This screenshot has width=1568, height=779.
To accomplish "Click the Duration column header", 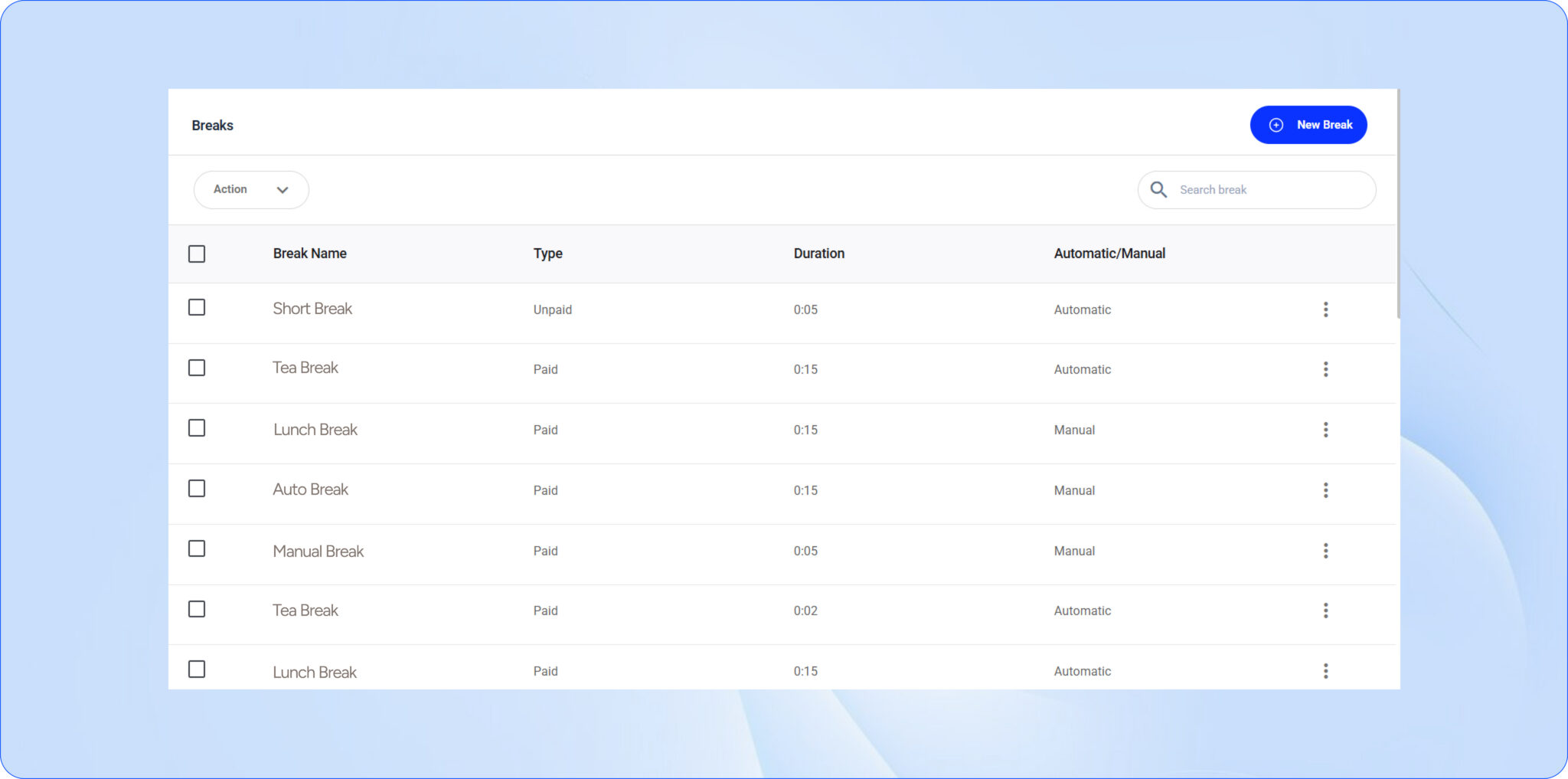I will [x=818, y=254].
